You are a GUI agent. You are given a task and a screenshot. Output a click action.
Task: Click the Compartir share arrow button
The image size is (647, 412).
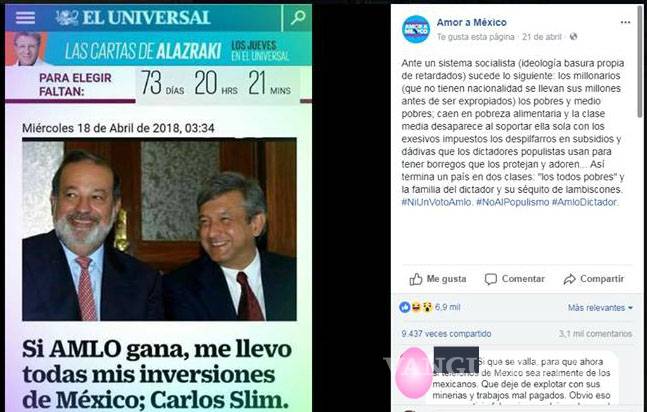(594, 279)
